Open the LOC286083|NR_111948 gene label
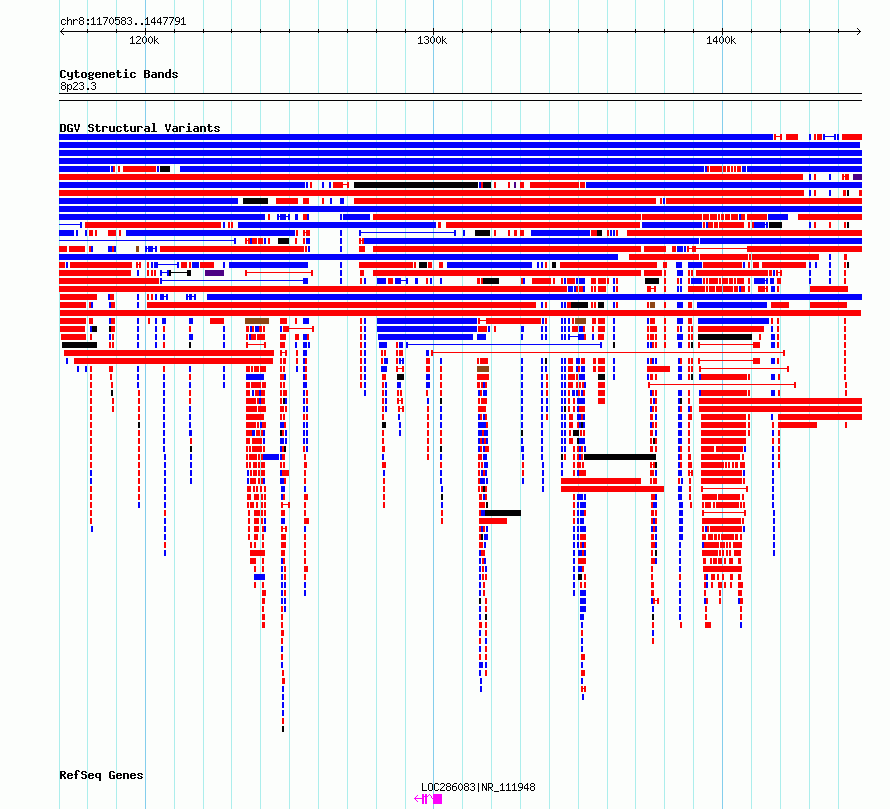 coord(478,787)
